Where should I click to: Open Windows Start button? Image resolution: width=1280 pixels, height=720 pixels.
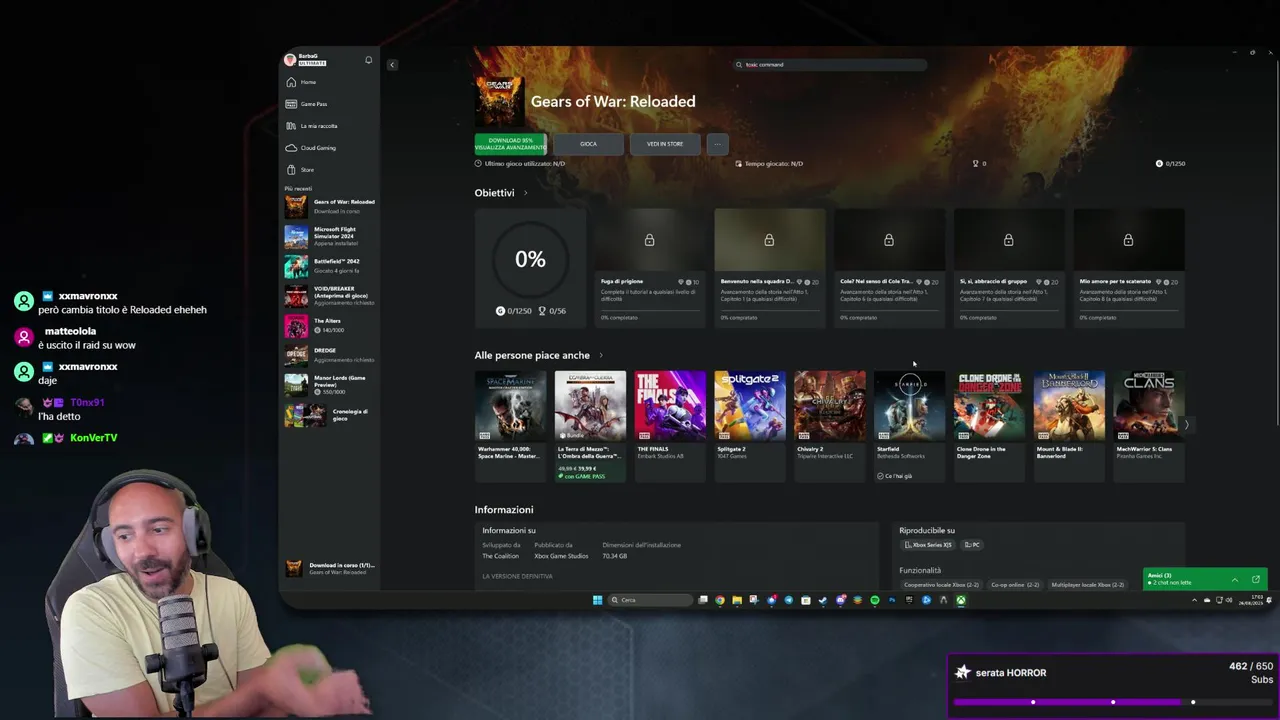(x=598, y=600)
